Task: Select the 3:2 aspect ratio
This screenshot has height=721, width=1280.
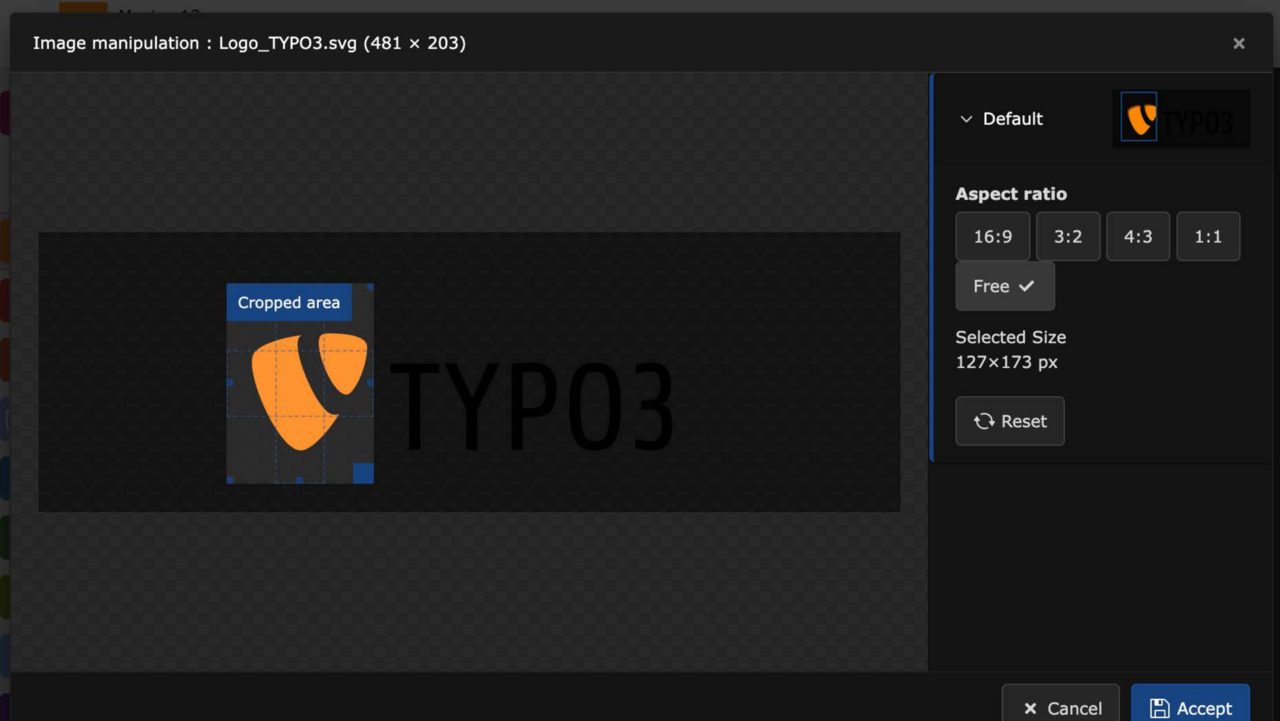Action: coord(1068,237)
